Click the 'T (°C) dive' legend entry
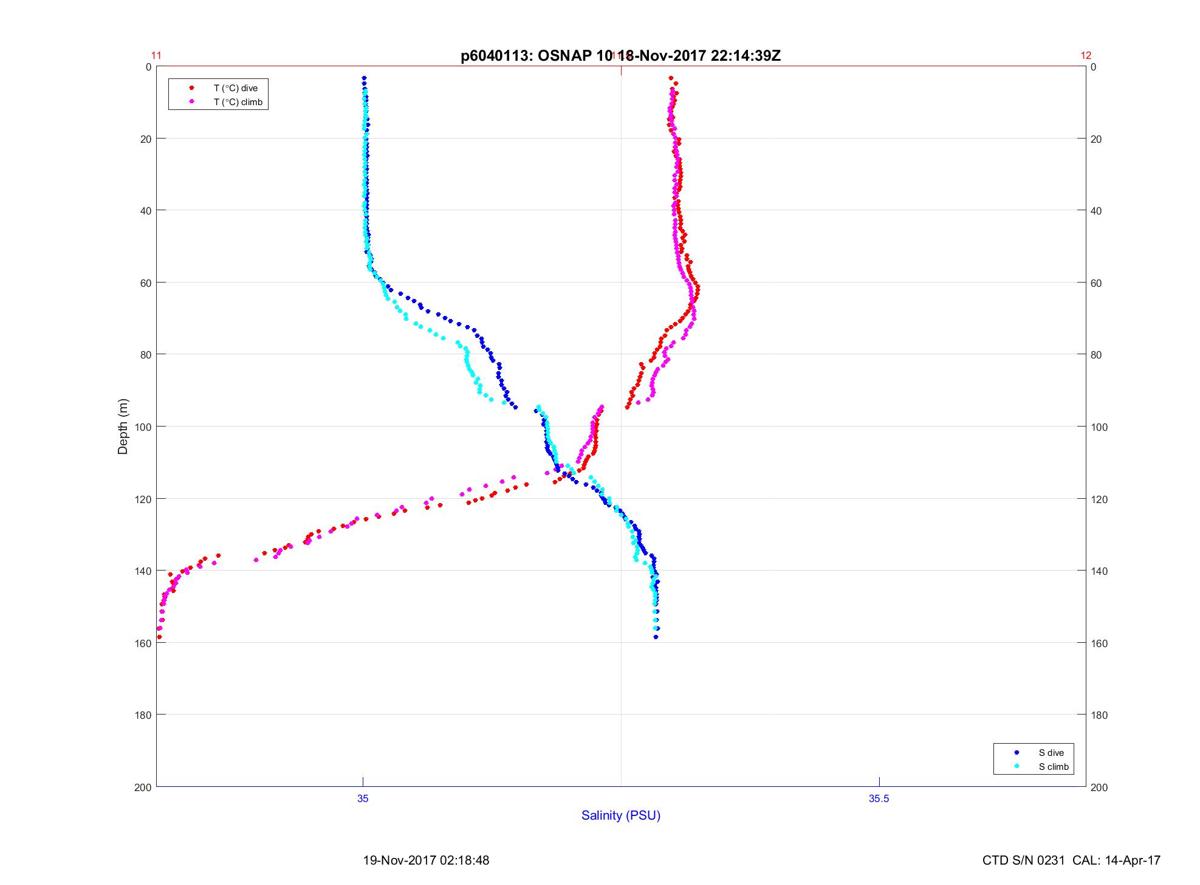 coord(235,88)
